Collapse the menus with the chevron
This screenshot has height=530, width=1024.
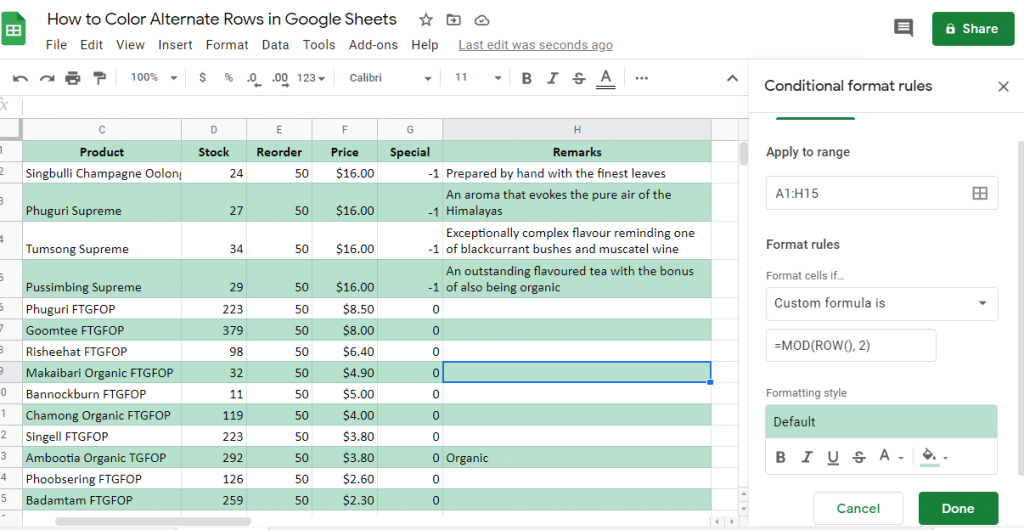click(733, 78)
